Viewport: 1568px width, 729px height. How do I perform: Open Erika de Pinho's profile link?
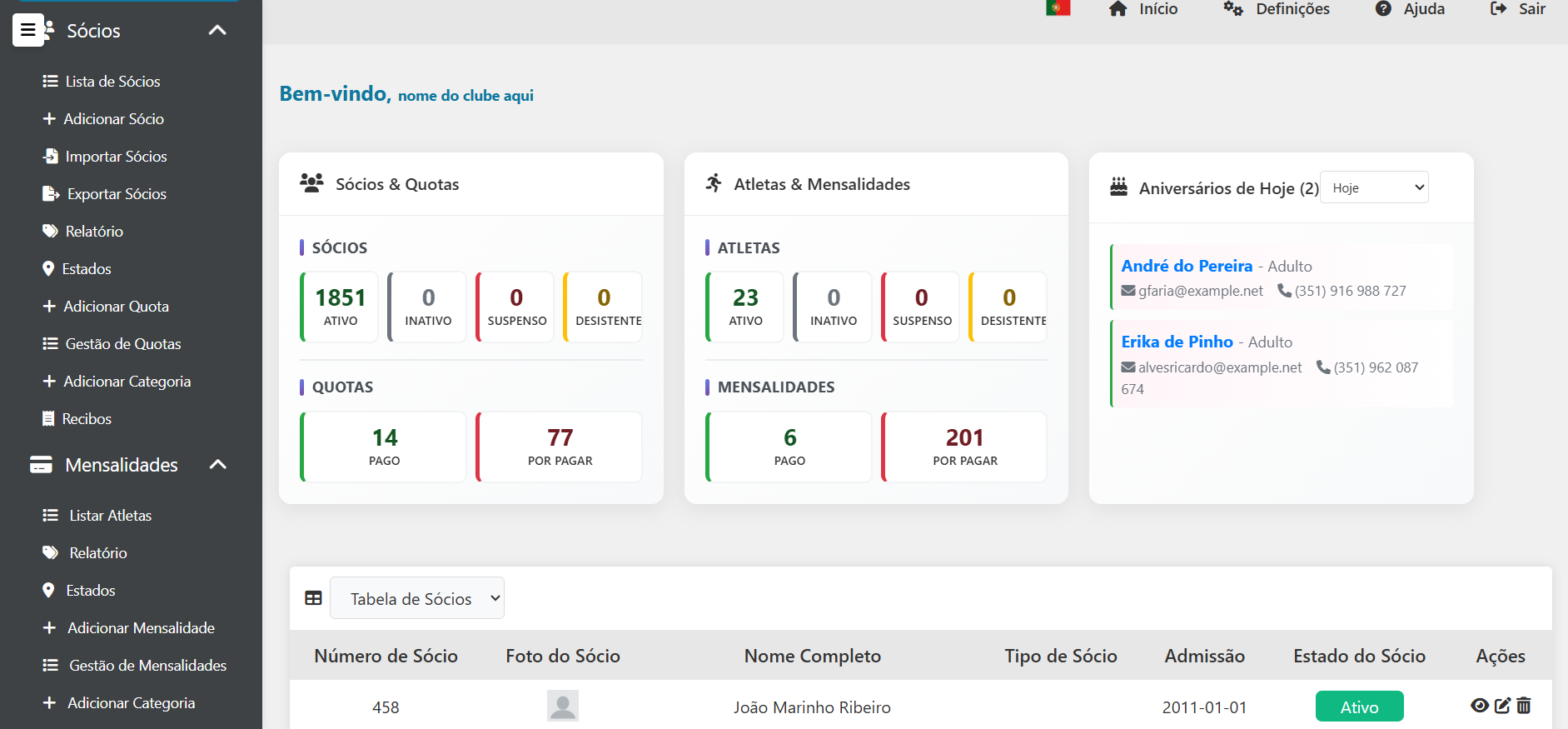tap(1177, 342)
